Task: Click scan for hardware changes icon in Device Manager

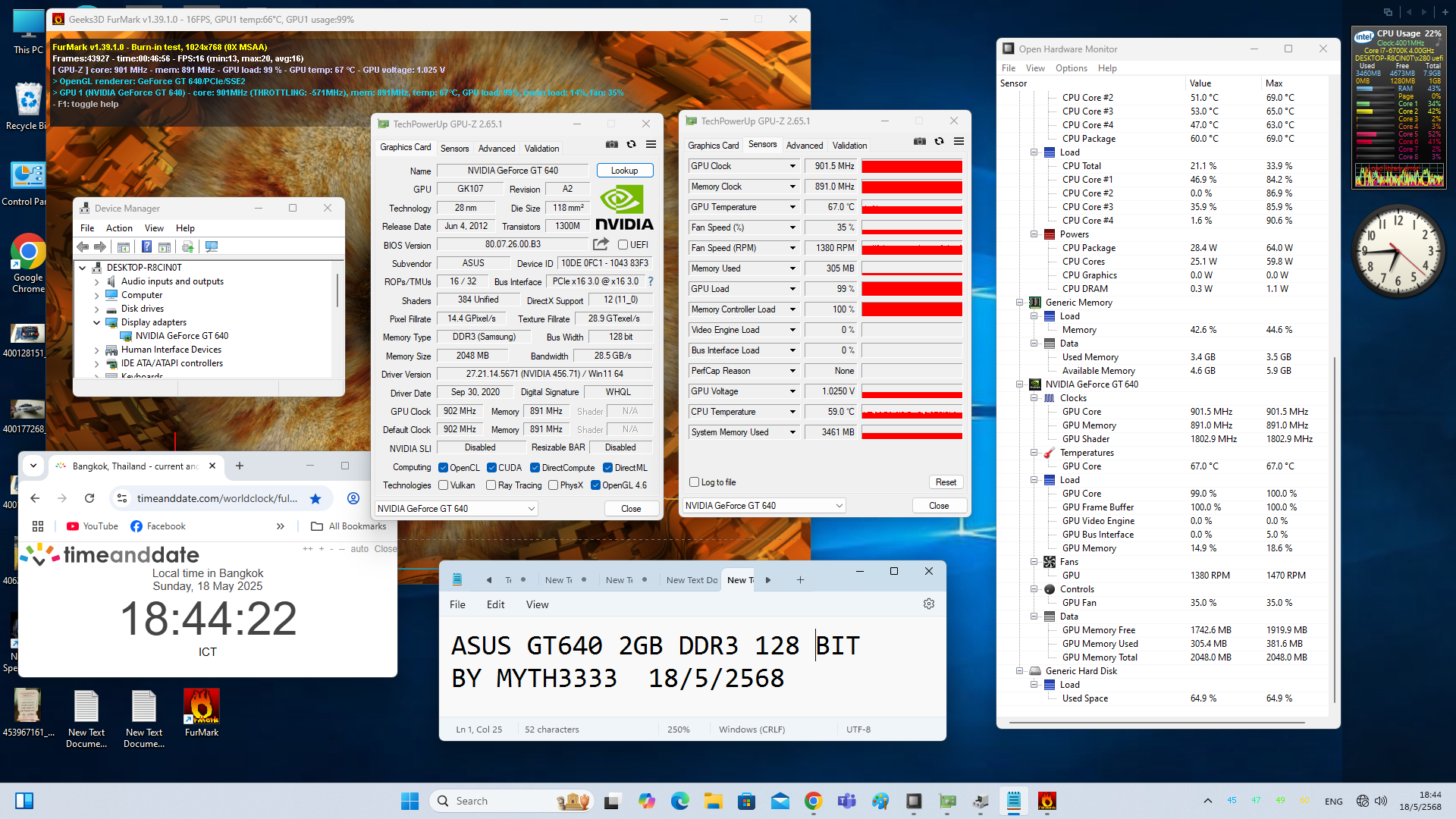Action: pyautogui.click(x=212, y=246)
